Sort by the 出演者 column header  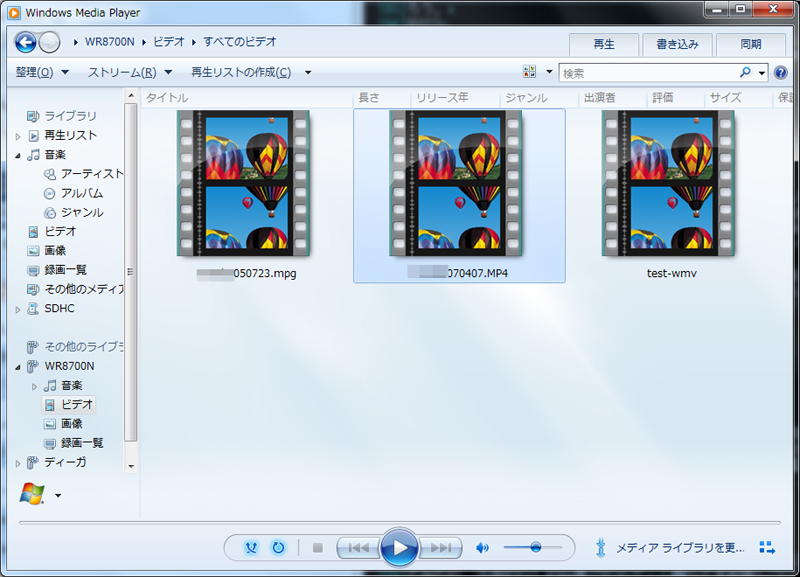[x=612, y=97]
